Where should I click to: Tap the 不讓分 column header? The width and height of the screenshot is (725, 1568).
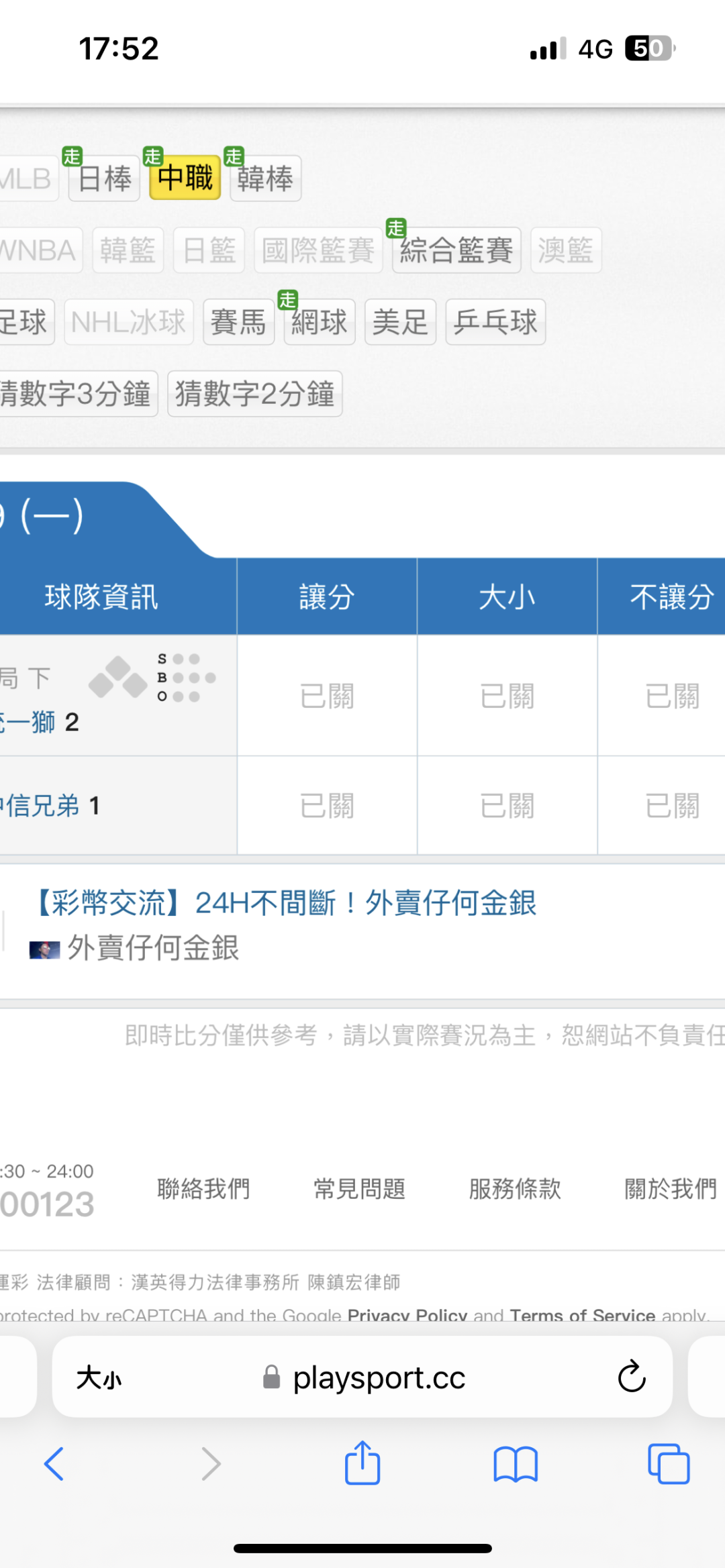coord(662,596)
